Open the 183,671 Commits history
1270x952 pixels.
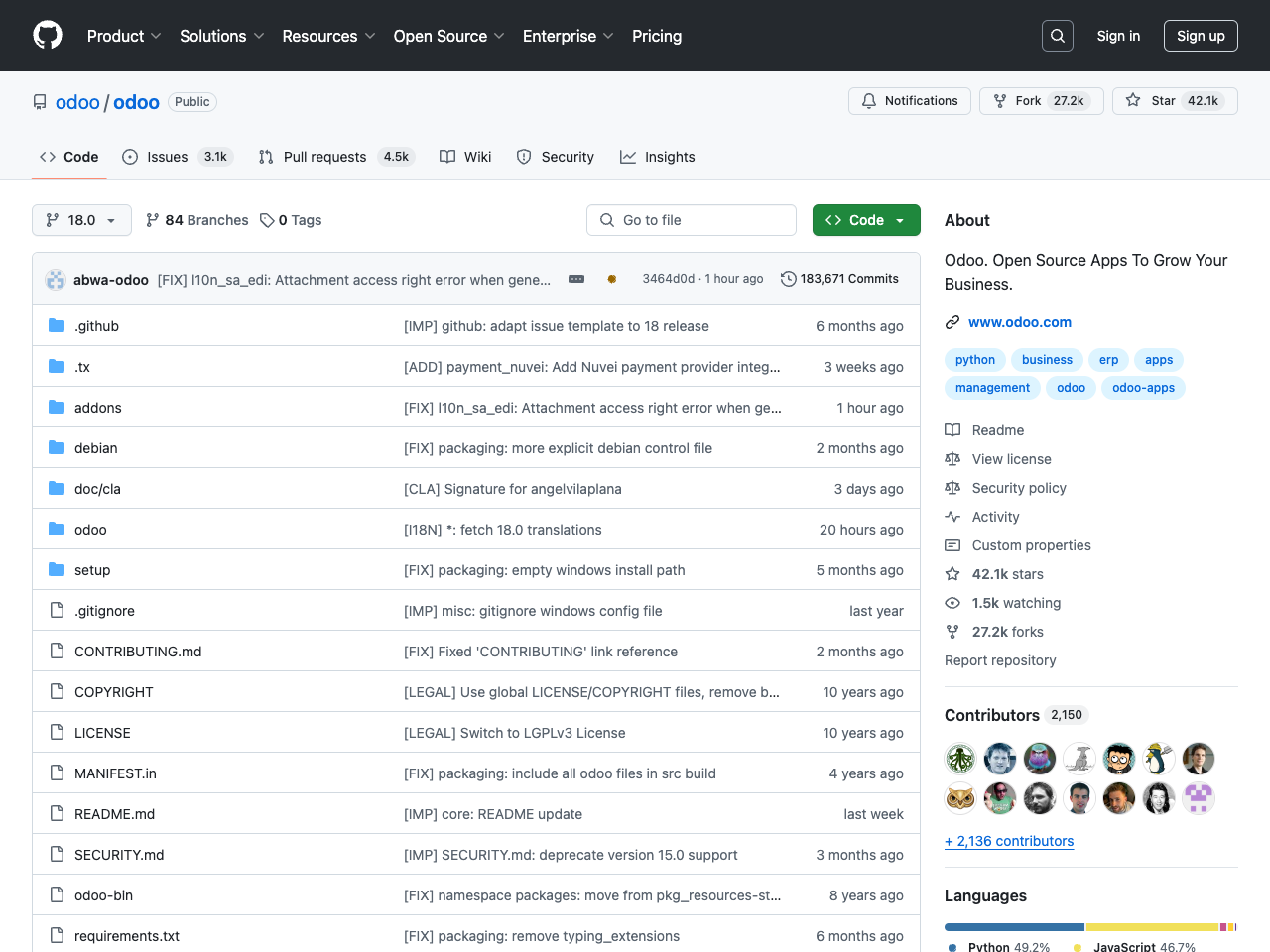tap(839, 279)
